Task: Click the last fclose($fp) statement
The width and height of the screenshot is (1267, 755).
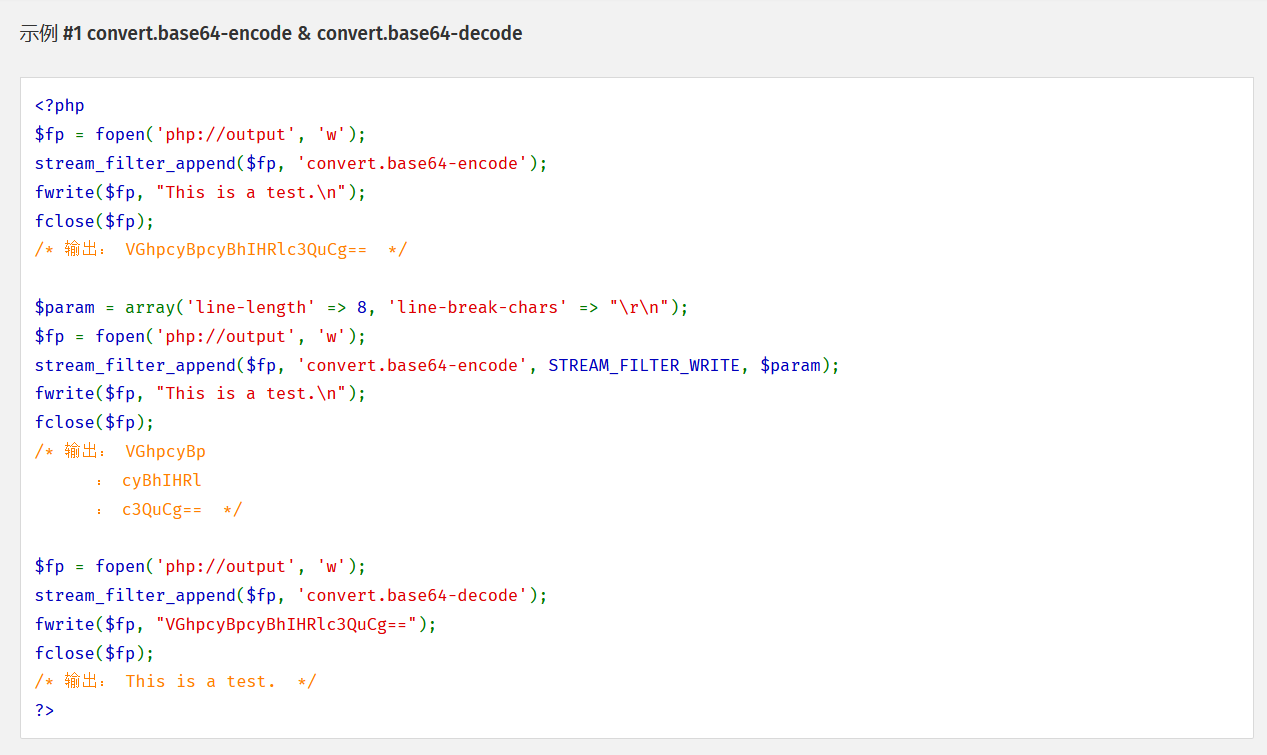Action: (x=95, y=653)
